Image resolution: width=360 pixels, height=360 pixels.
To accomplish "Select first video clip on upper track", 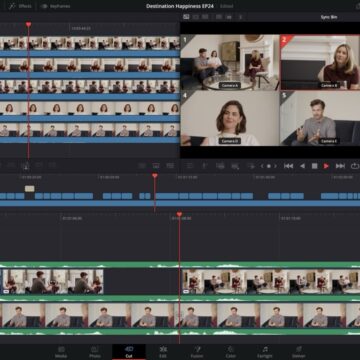I will click(53, 282).
